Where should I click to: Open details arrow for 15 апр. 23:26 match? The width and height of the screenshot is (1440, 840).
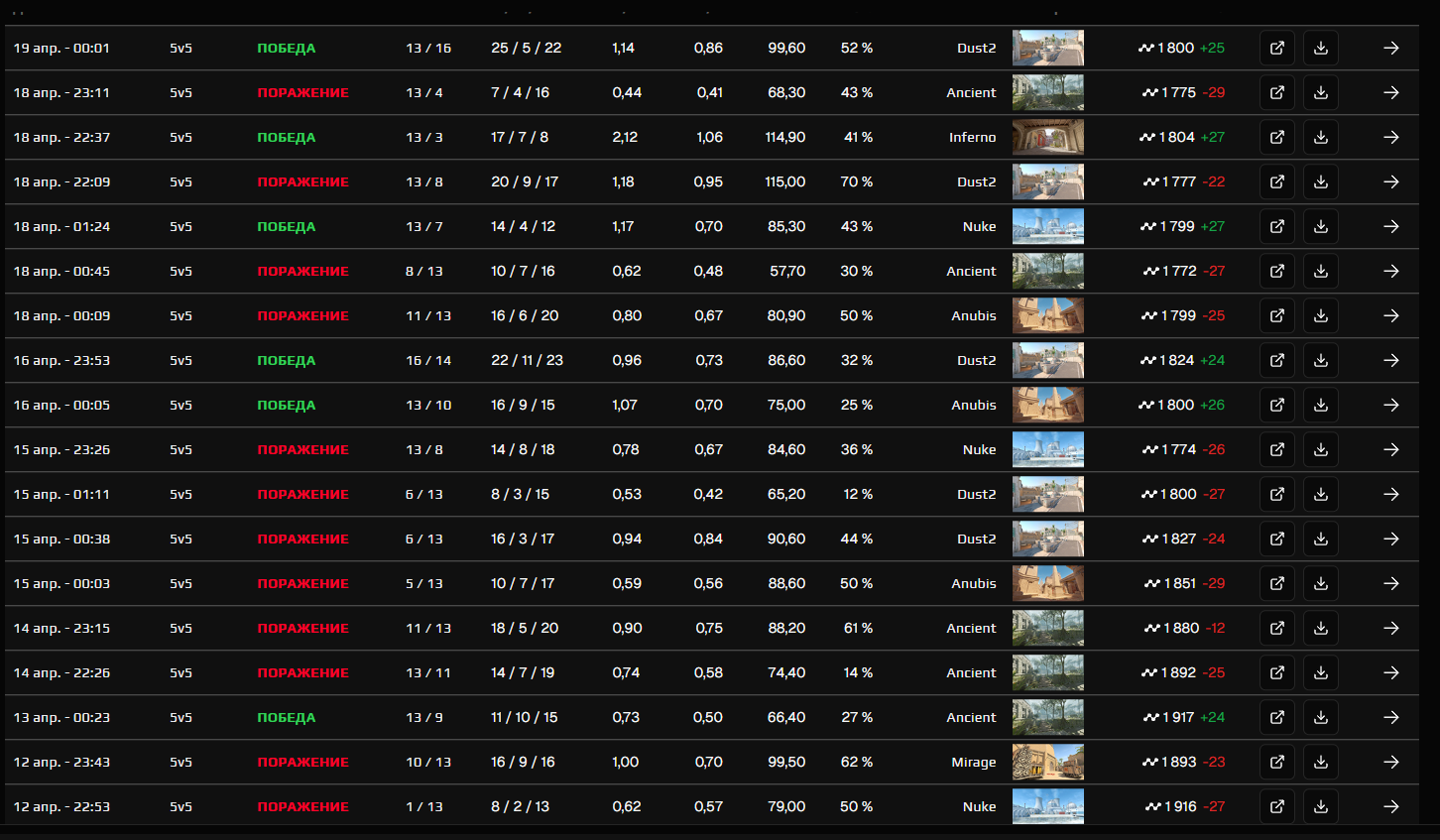pos(1391,449)
